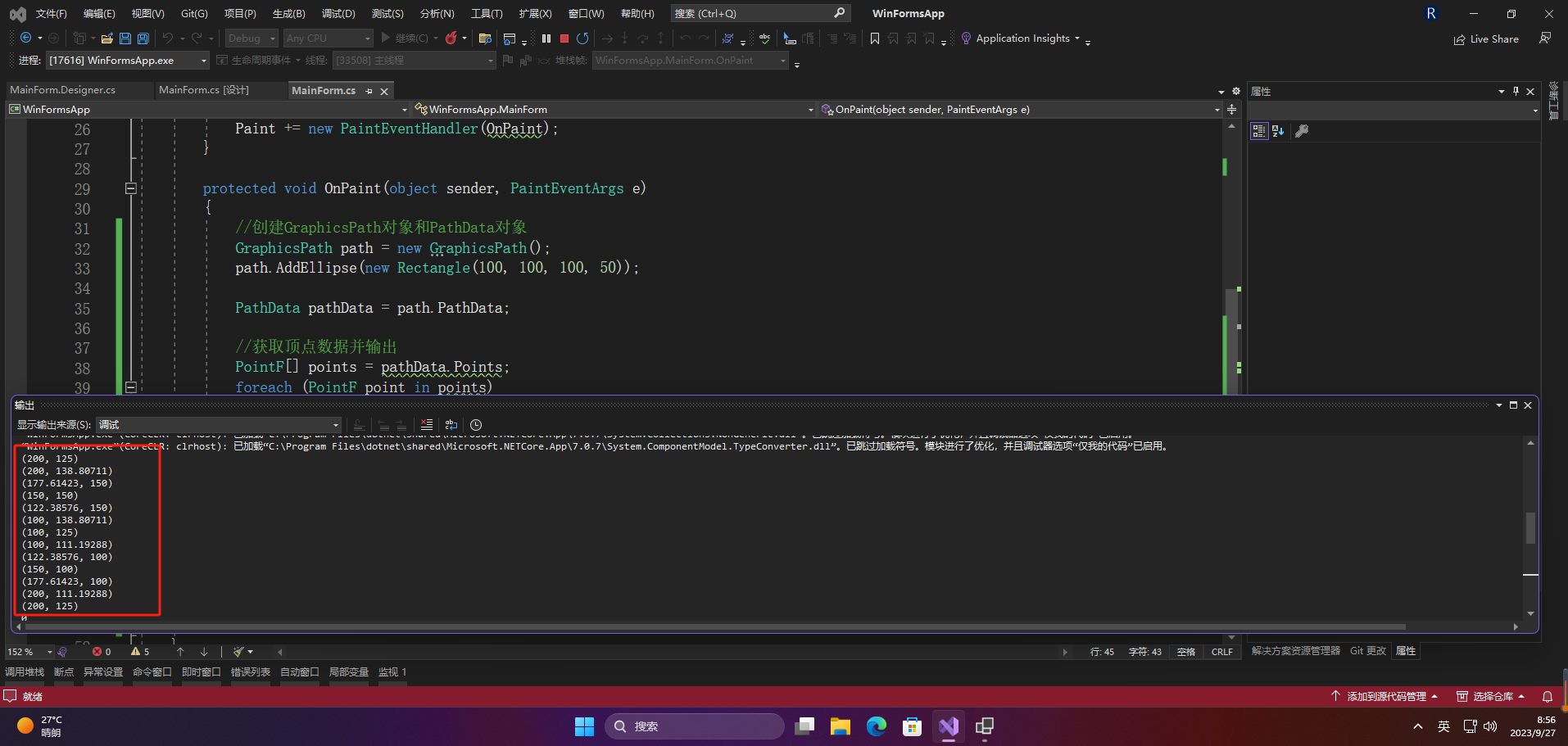1568x746 pixels.
Task: Click the Save All icon
Action: pos(143,38)
